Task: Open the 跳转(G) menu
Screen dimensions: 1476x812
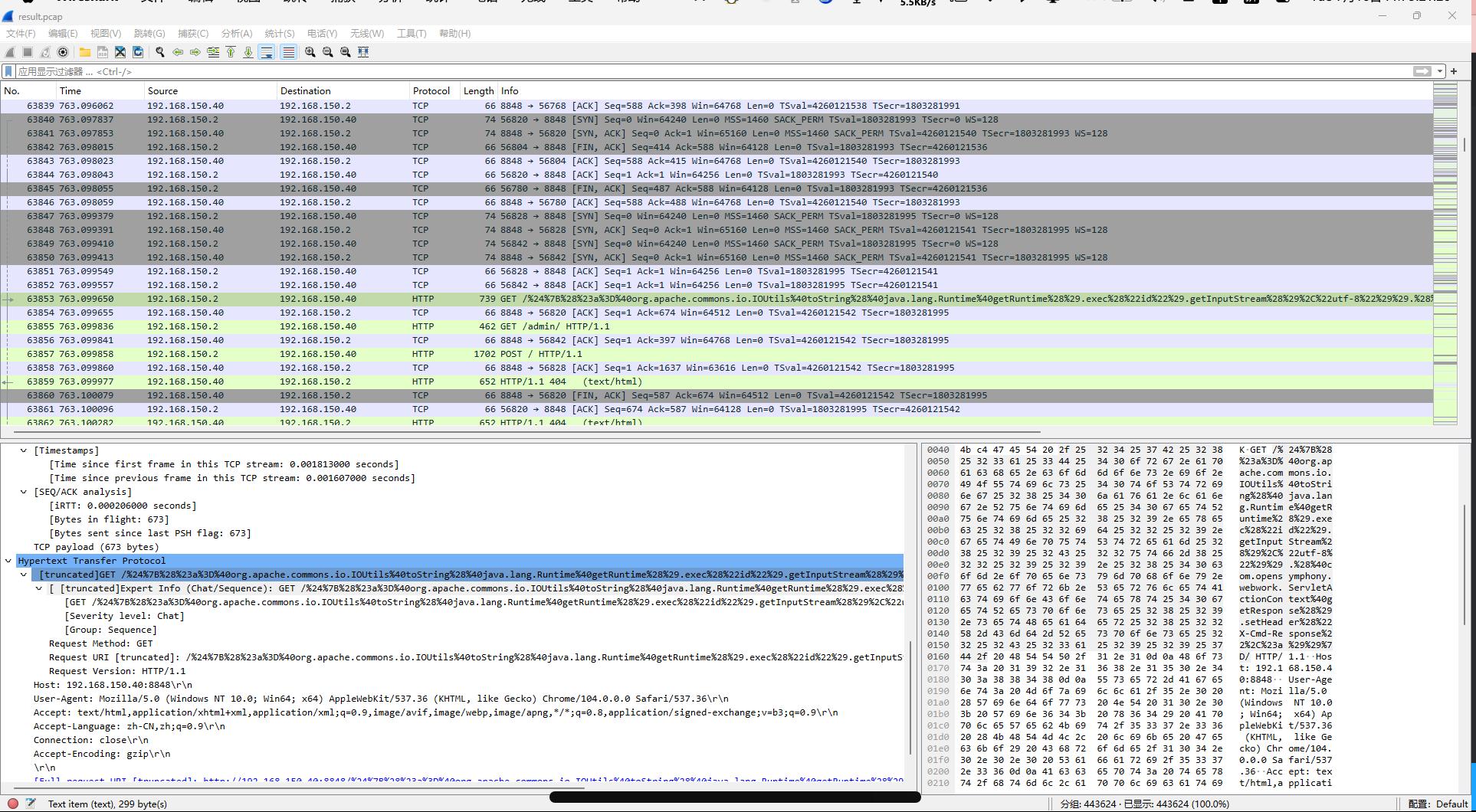Action: tap(149, 34)
